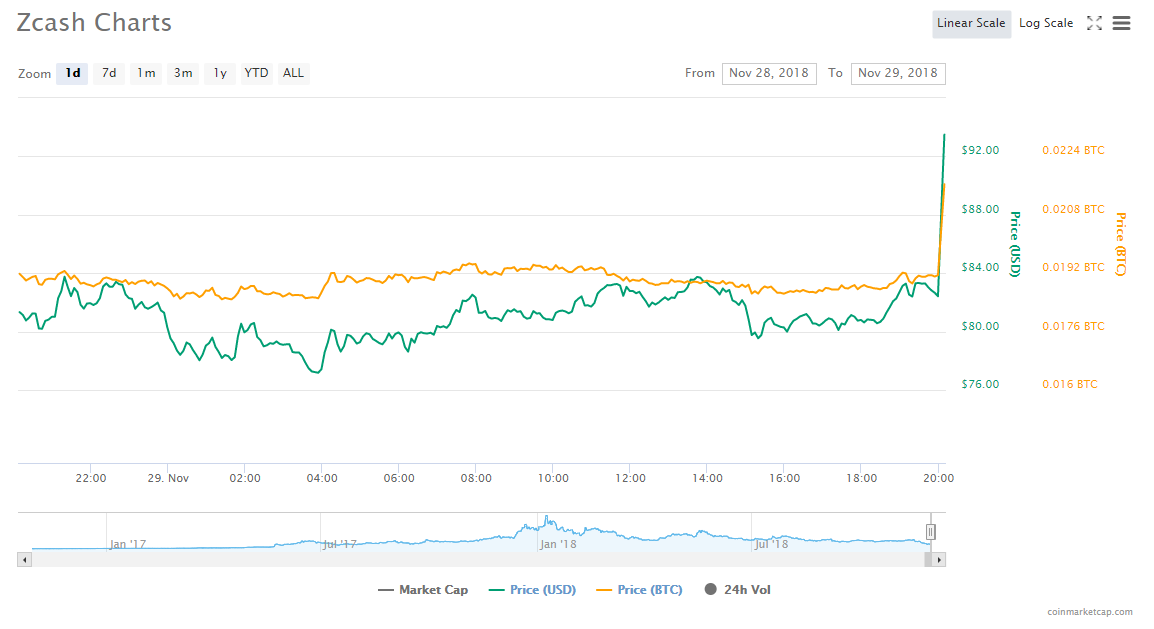Toggle 24h Vol series in legend
Screen dimensions: 1154x629
point(738,590)
